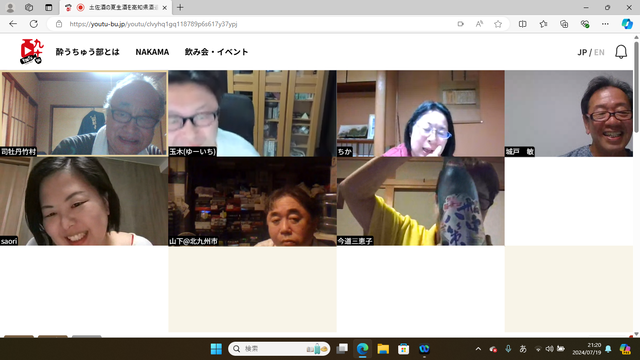Go back to the previous page
This screenshot has width=640, height=360.
pyautogui.click(x=13, y=24)
